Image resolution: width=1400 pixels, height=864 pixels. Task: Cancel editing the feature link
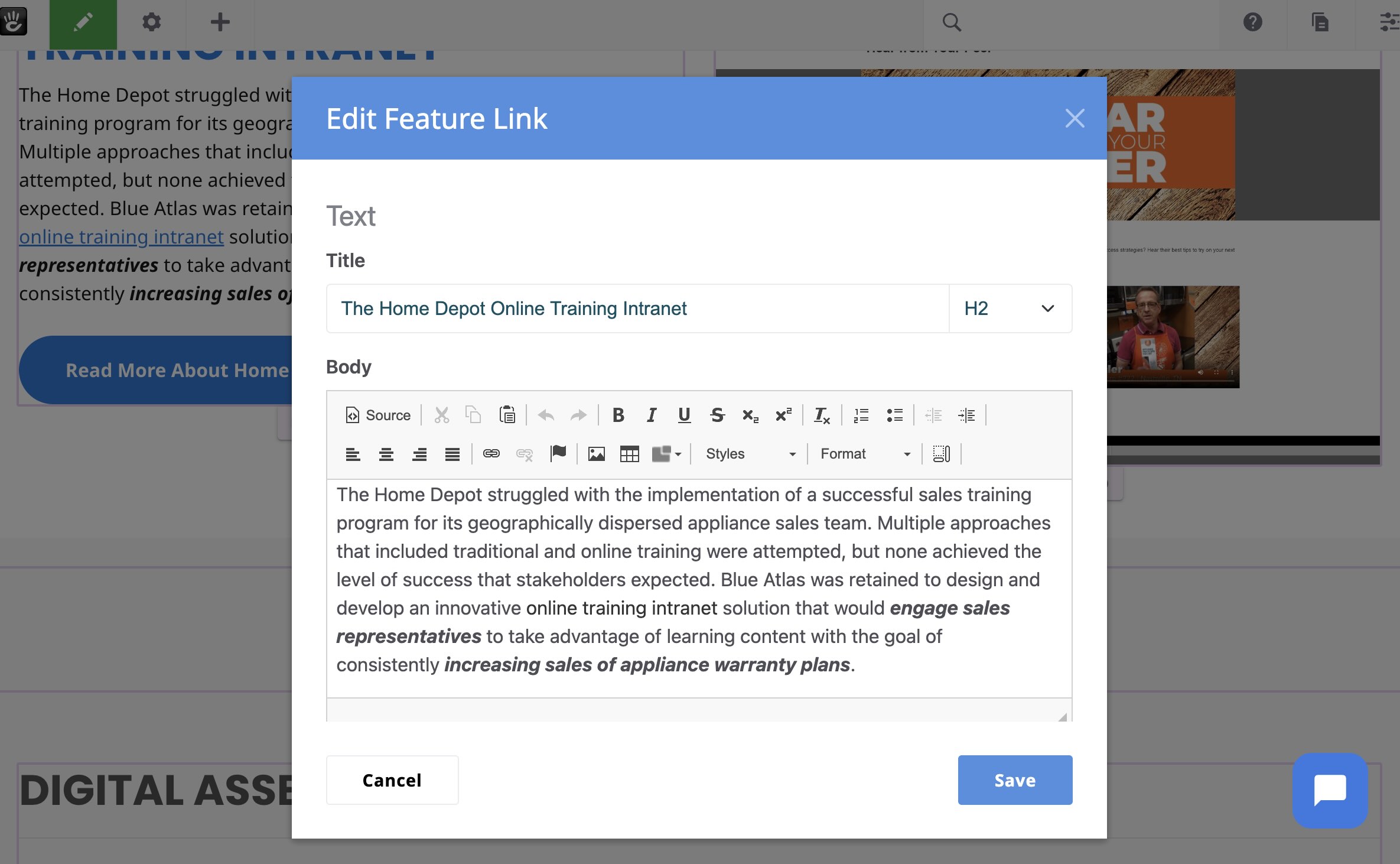coord(392,780)
